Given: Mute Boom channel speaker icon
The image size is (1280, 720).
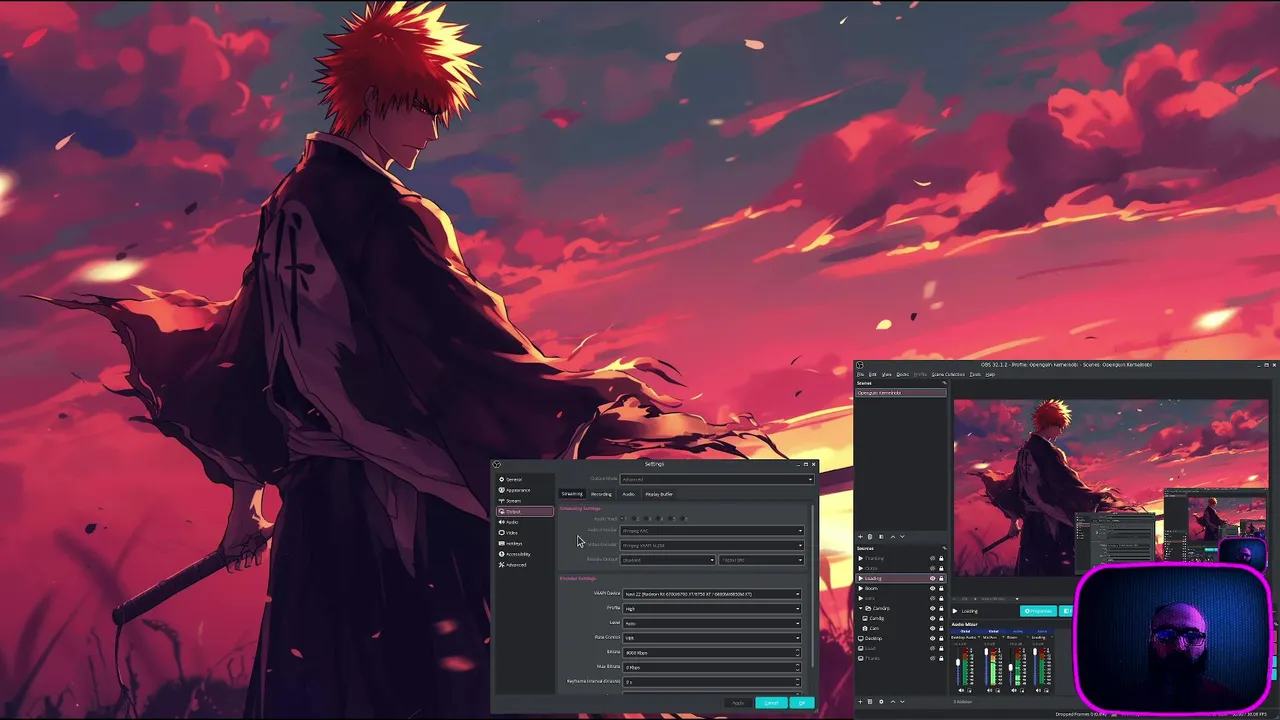Looking at the screenshot, I should click(x=1014, y=690).
